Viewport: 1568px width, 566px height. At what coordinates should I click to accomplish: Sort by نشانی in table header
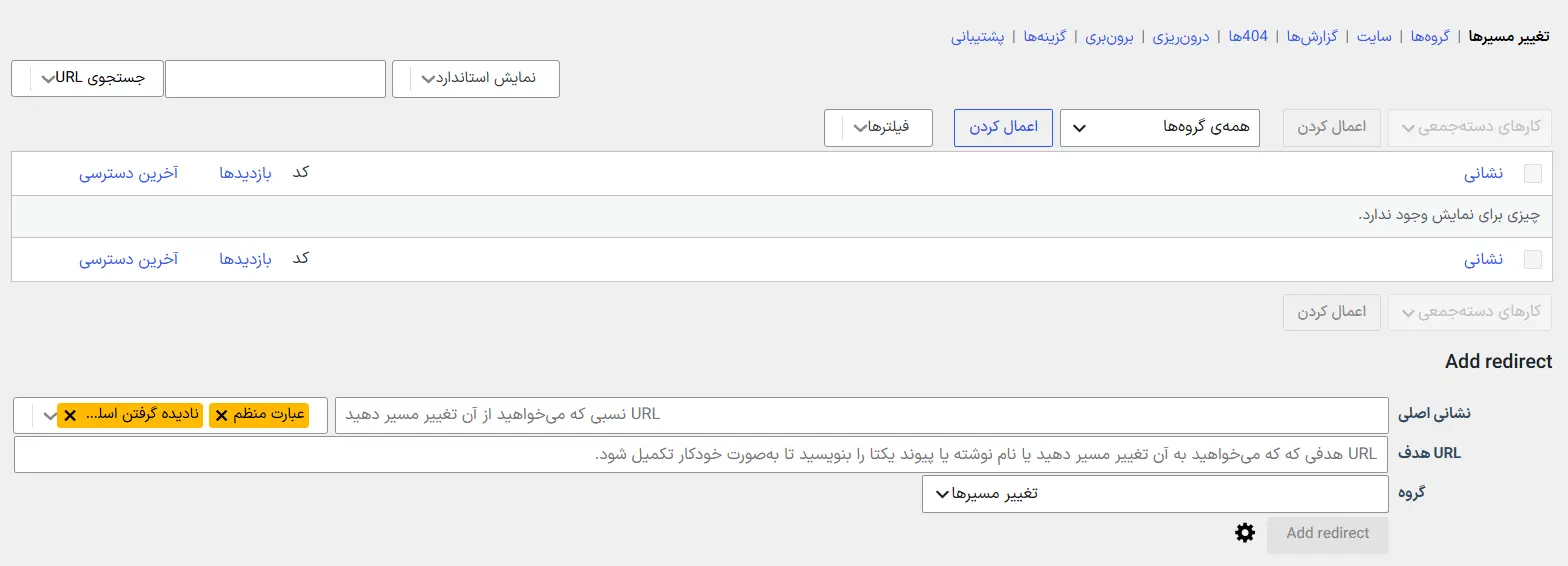coord(1484,173)
